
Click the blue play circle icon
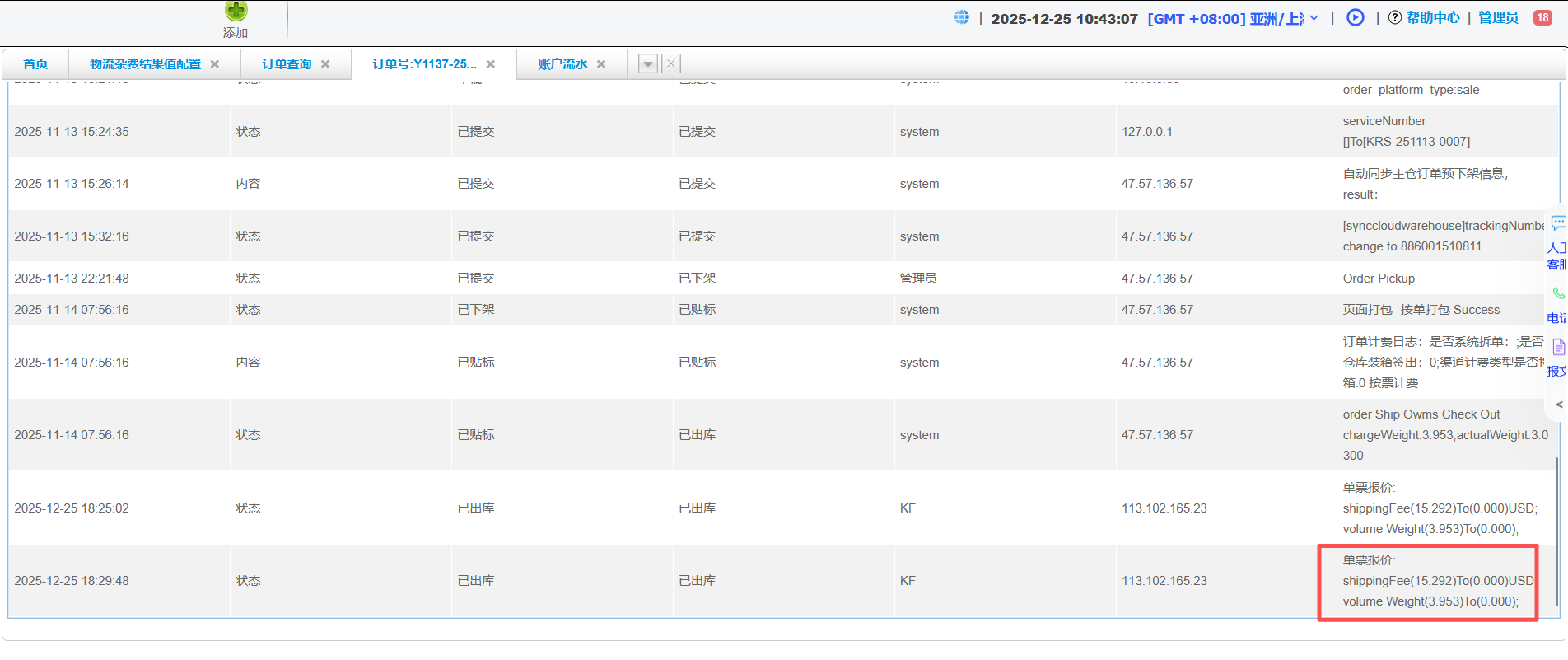click(x=1355, y=17)
